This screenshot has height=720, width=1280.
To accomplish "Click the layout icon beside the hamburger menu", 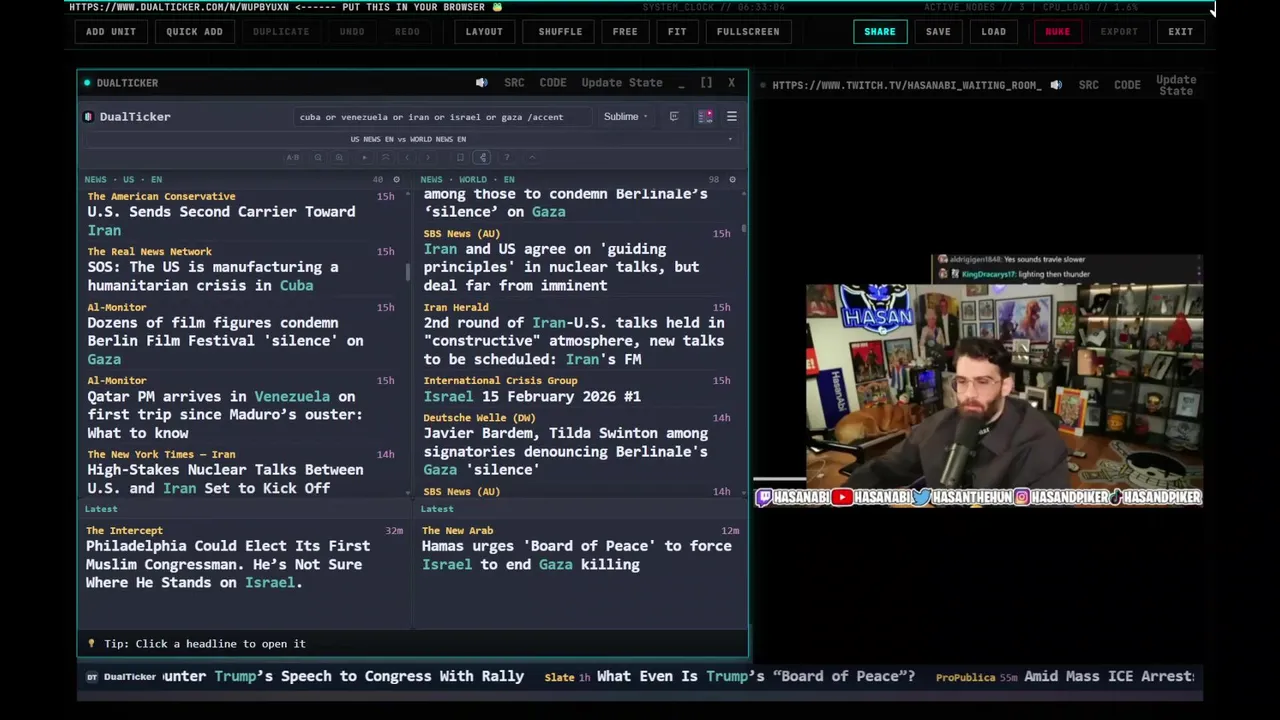I will point(705,117).
